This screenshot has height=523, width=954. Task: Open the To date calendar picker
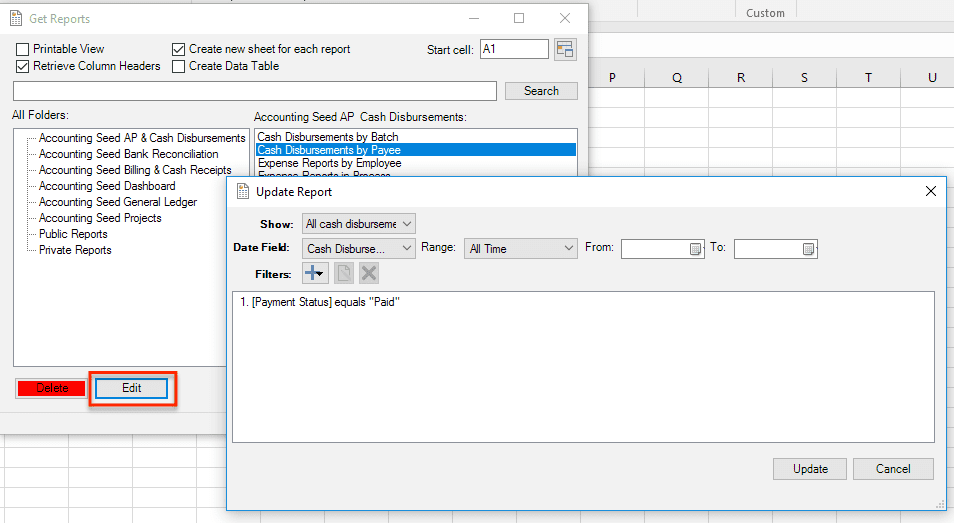(808, 249)
